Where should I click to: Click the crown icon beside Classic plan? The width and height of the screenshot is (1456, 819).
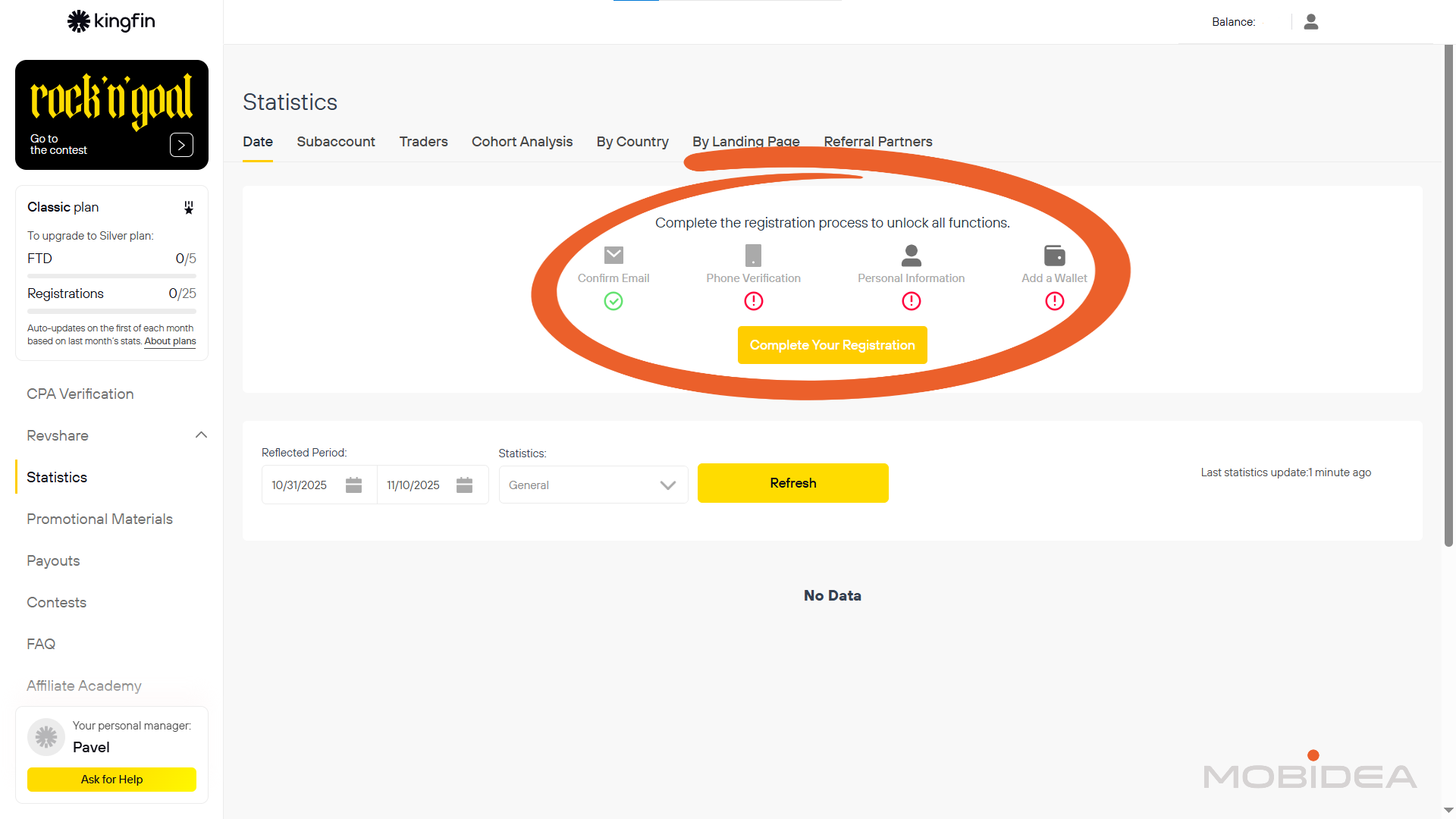[188, 207]
